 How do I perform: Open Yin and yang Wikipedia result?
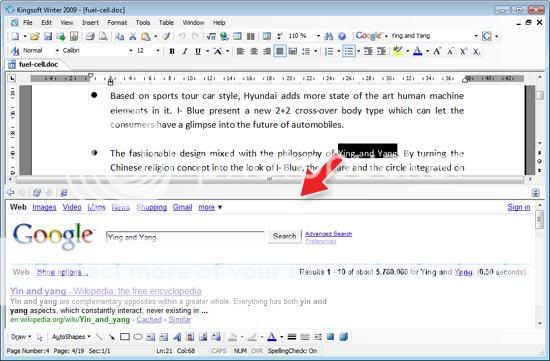pyautogui.click(x=106, y=291)
